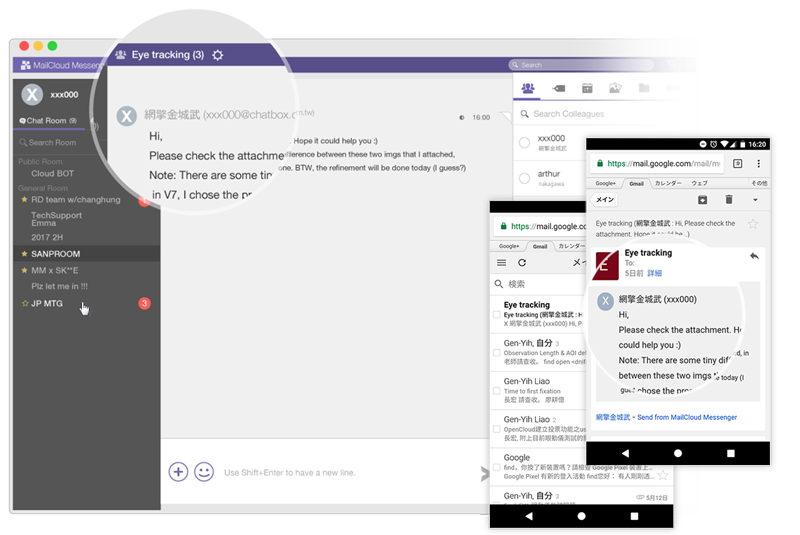The width and height of the screenshot is (800, 535).
Task: Open the emoji smiley picker
Action: [x=204, y=472]
